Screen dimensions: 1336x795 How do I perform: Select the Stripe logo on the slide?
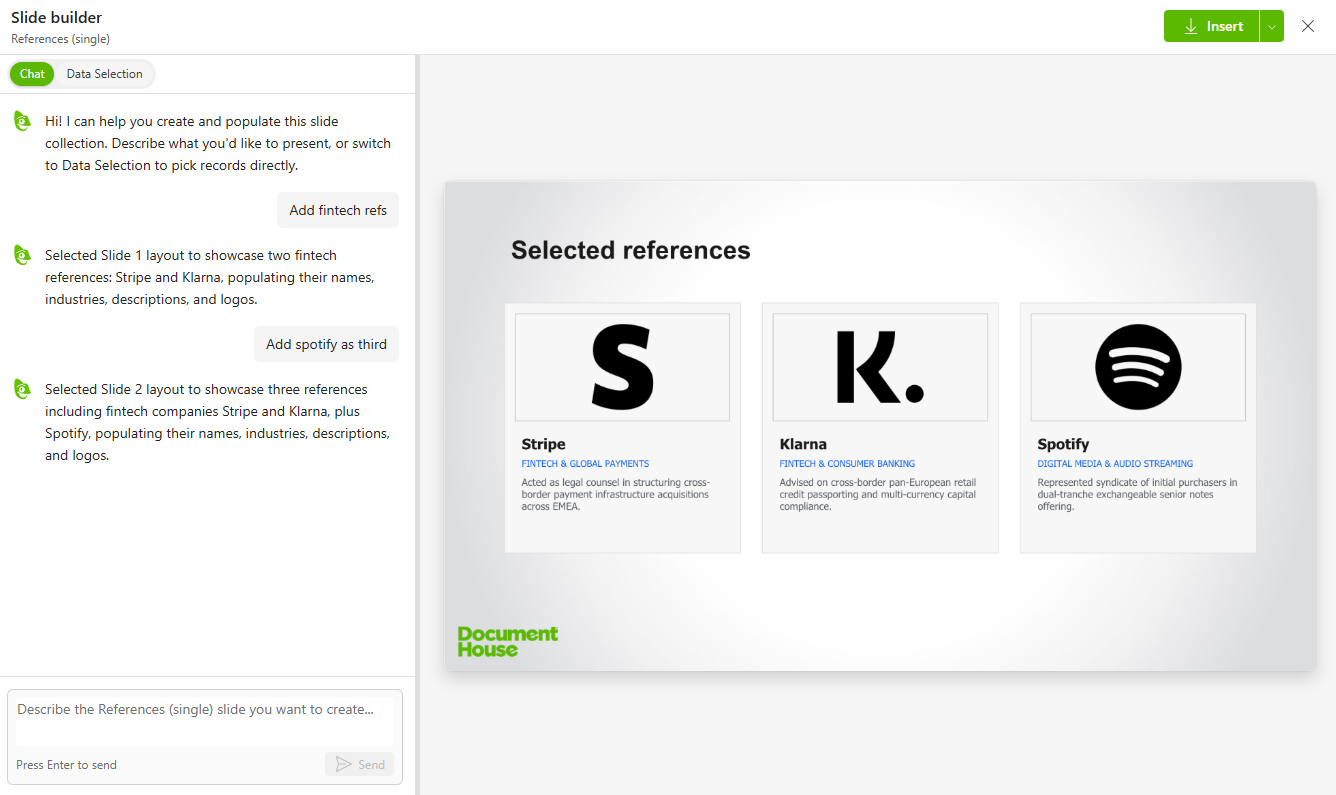[x=622, y=367]
